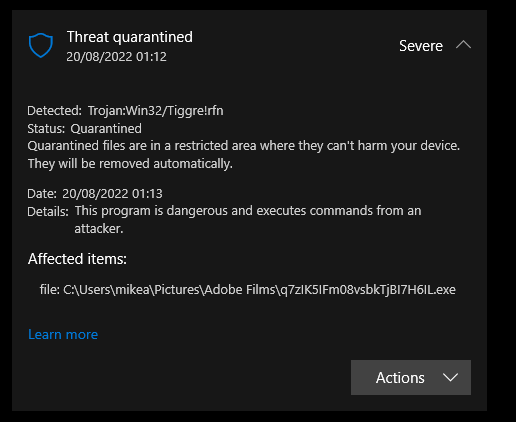This screenshot has width=516, height=422.
Task: Click the affected .exe file path
Action: (x=248, y=289)
